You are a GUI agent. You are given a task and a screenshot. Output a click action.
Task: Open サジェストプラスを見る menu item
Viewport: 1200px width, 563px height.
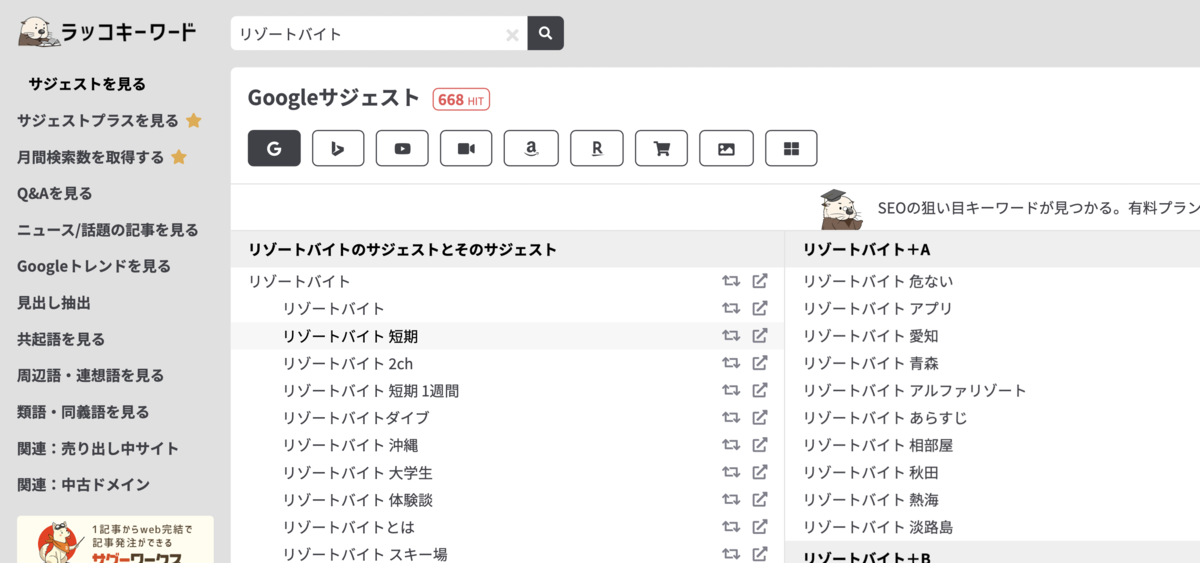(109, 120)
